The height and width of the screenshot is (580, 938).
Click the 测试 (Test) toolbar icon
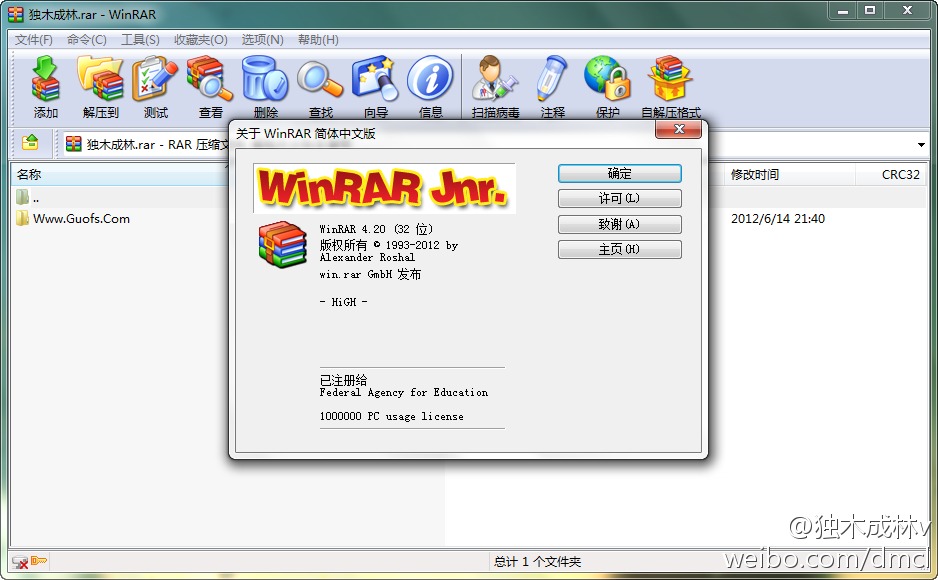(x=155, y=78)
